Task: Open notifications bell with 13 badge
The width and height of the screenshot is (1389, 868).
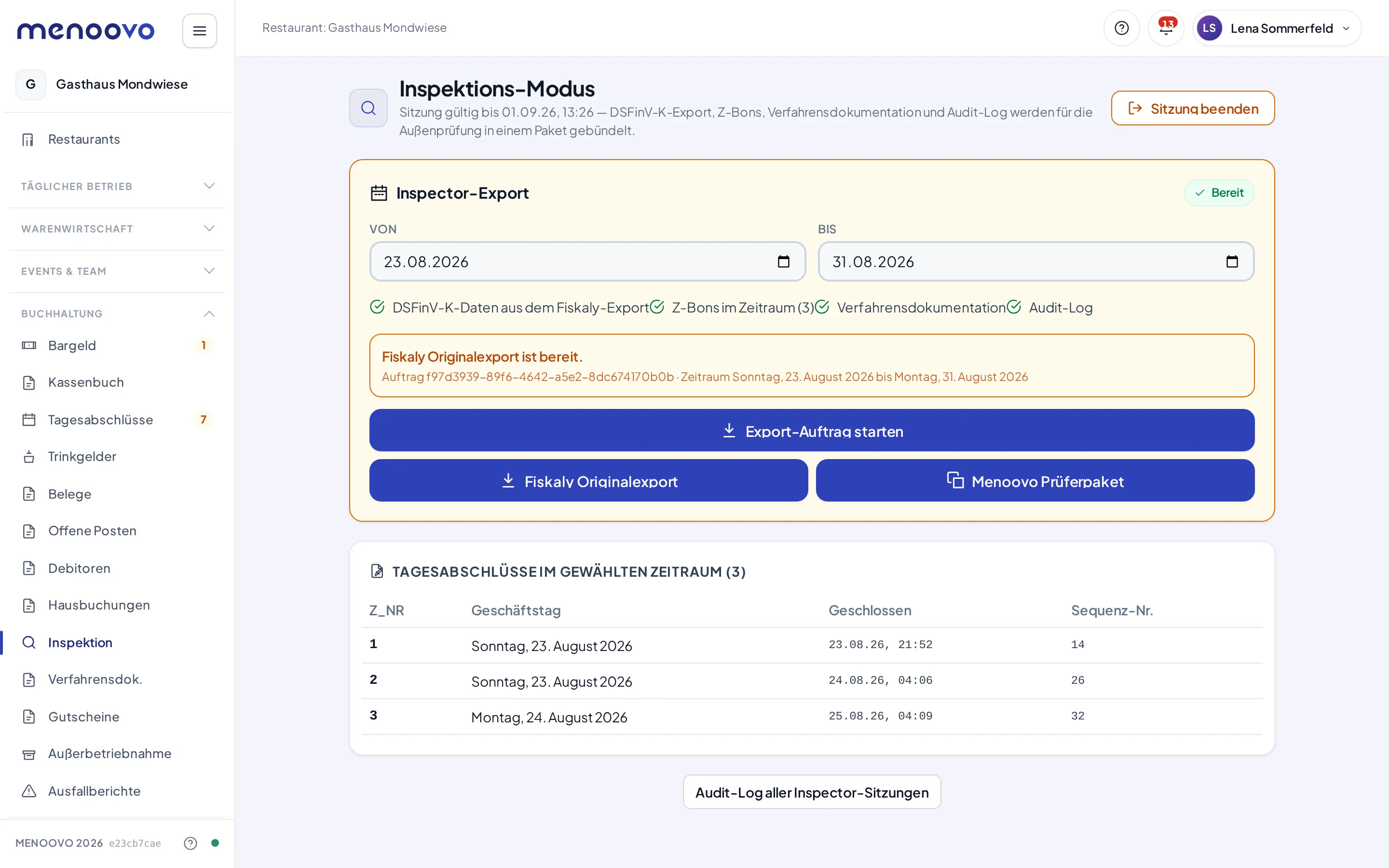Action: click(x=1166, y=28)
